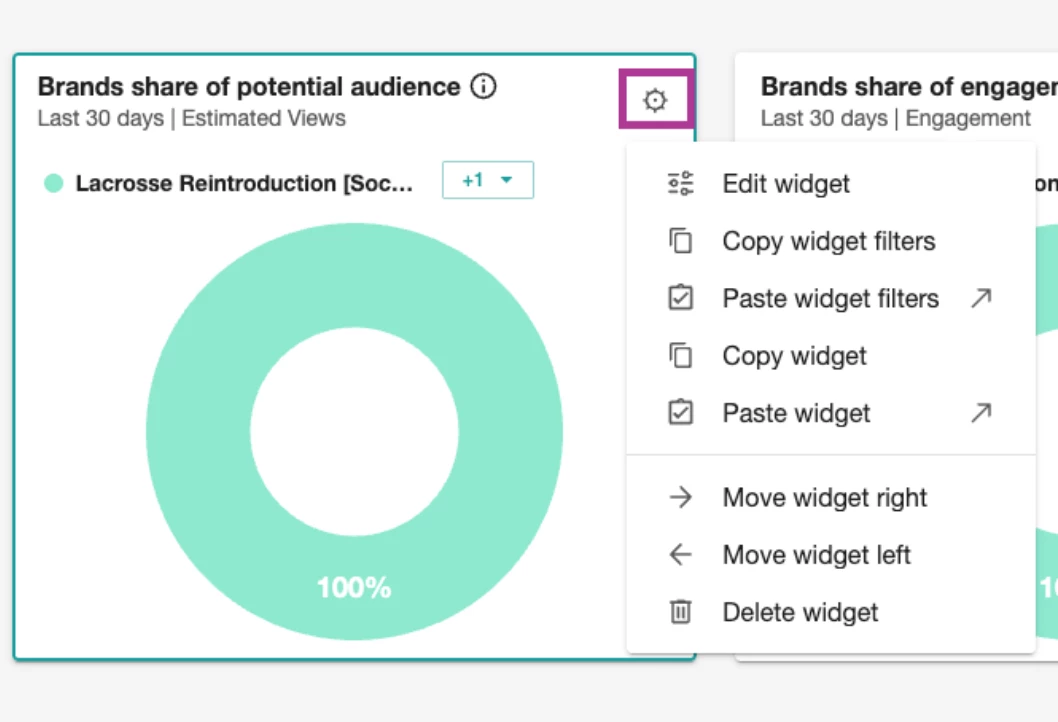Viewport: 1058px width, 722px height.
Task: Click the Move widget right arrow icon
Action: point(681,498)
